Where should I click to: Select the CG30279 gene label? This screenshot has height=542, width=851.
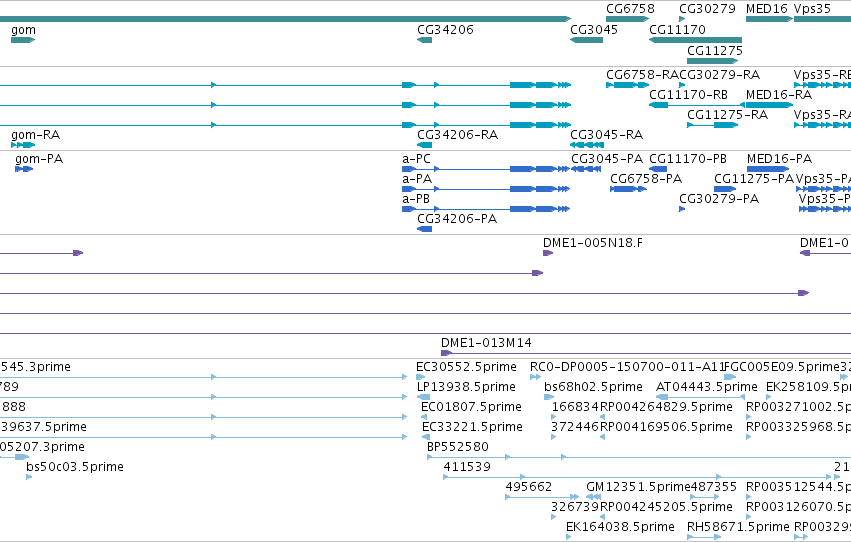[707, 9]
